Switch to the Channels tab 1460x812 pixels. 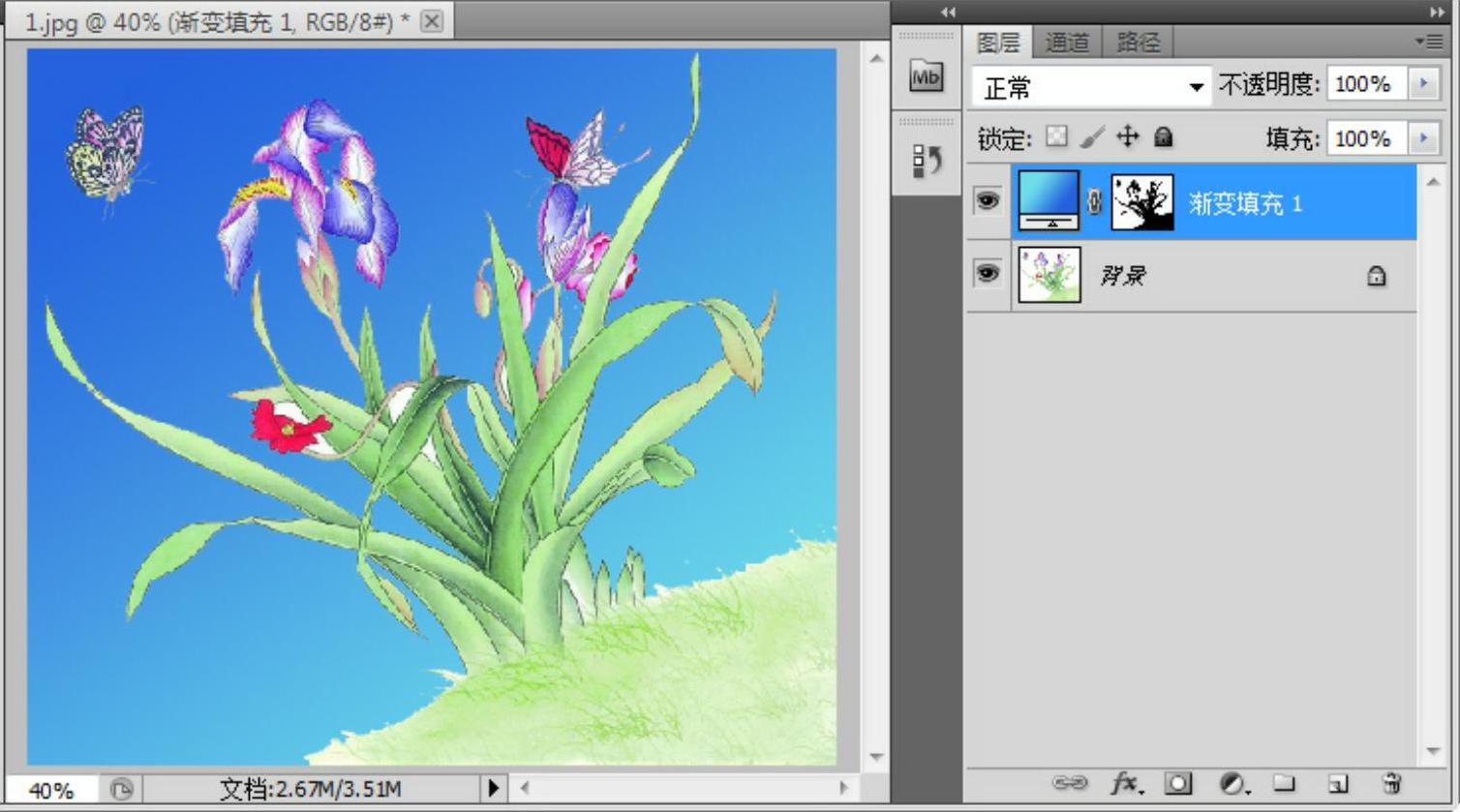[1067, 43]
